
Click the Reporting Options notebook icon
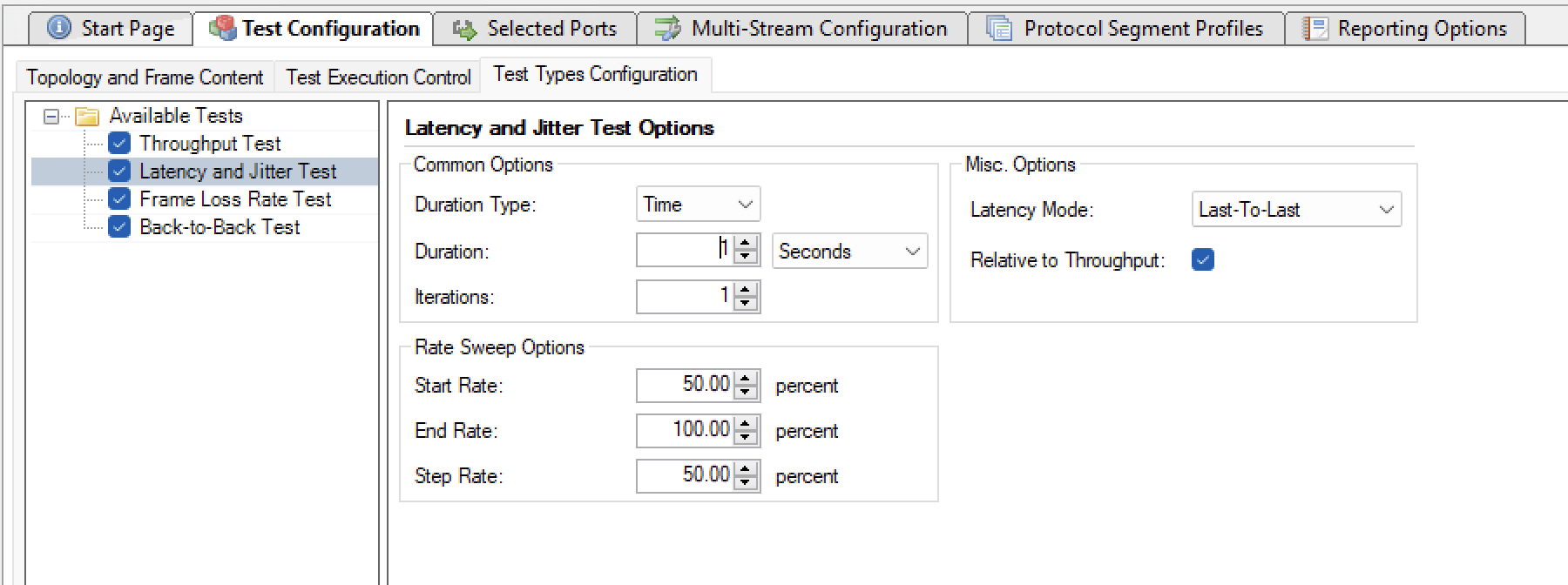(1315, 29)
